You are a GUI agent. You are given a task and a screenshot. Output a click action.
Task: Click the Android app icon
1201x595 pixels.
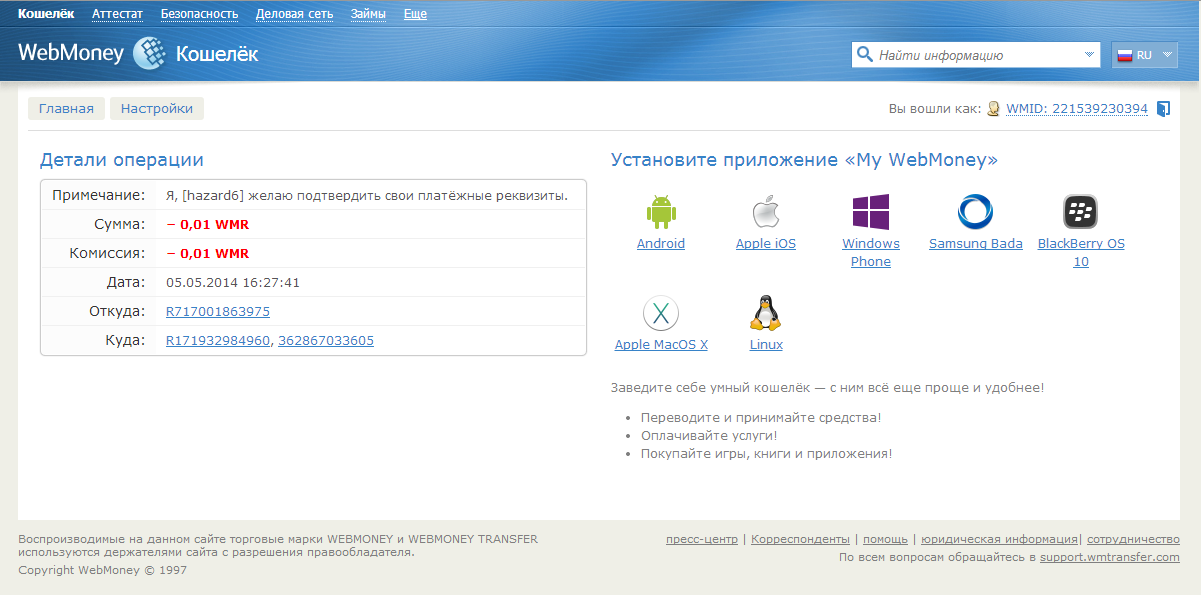point(661,212)
